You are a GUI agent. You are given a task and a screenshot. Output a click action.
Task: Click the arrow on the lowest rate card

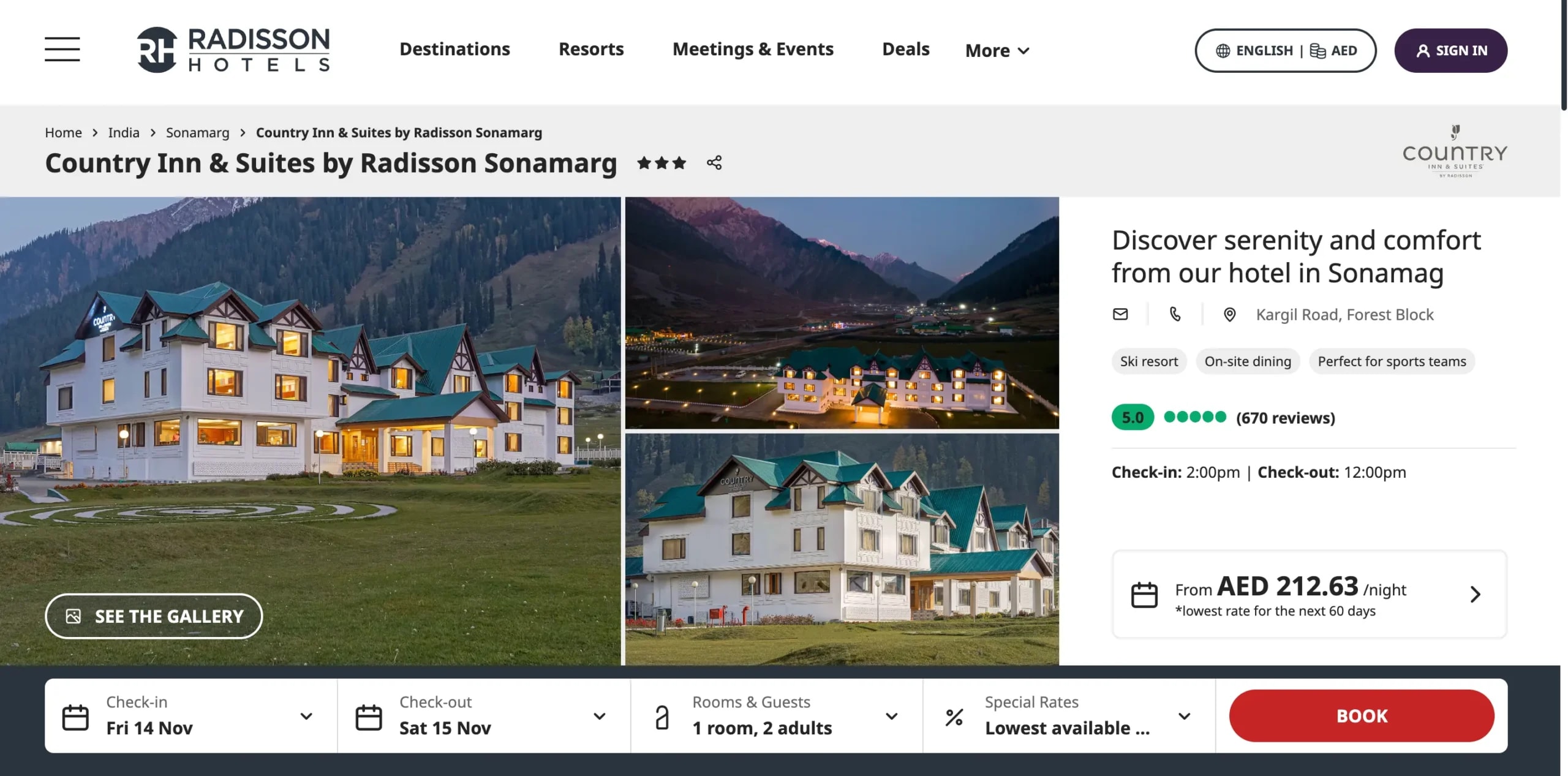point(1476,594)
